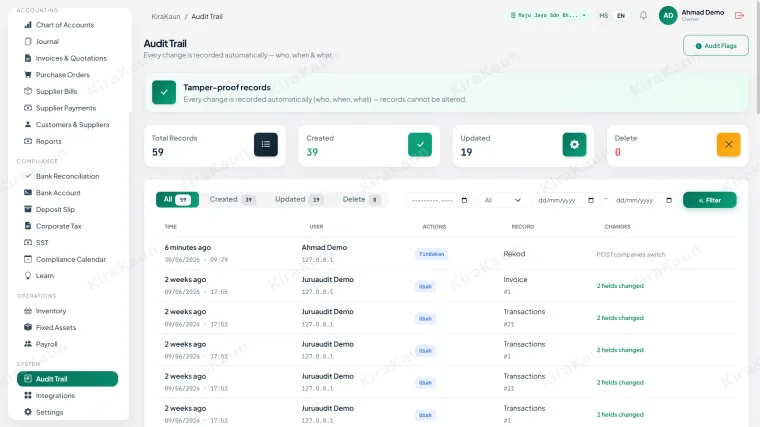Click the 'Tamper-proof records' heading

227,88
